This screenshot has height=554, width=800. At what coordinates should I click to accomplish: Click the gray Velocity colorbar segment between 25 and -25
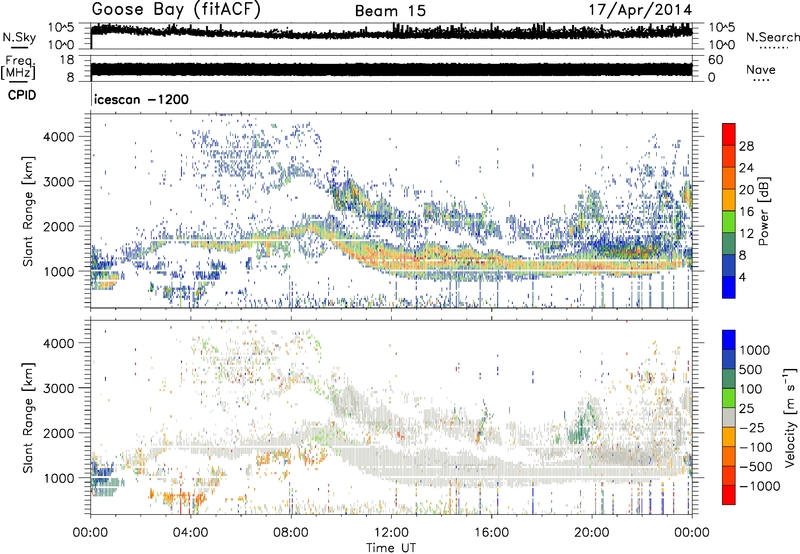(729, 417)
